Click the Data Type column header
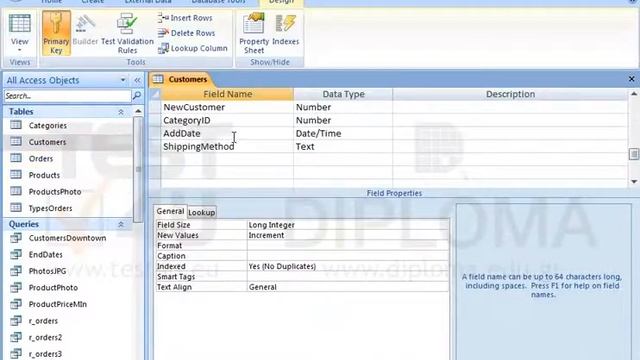The height and width of the screenshot is (360, 640). click(x=343, y=94)
